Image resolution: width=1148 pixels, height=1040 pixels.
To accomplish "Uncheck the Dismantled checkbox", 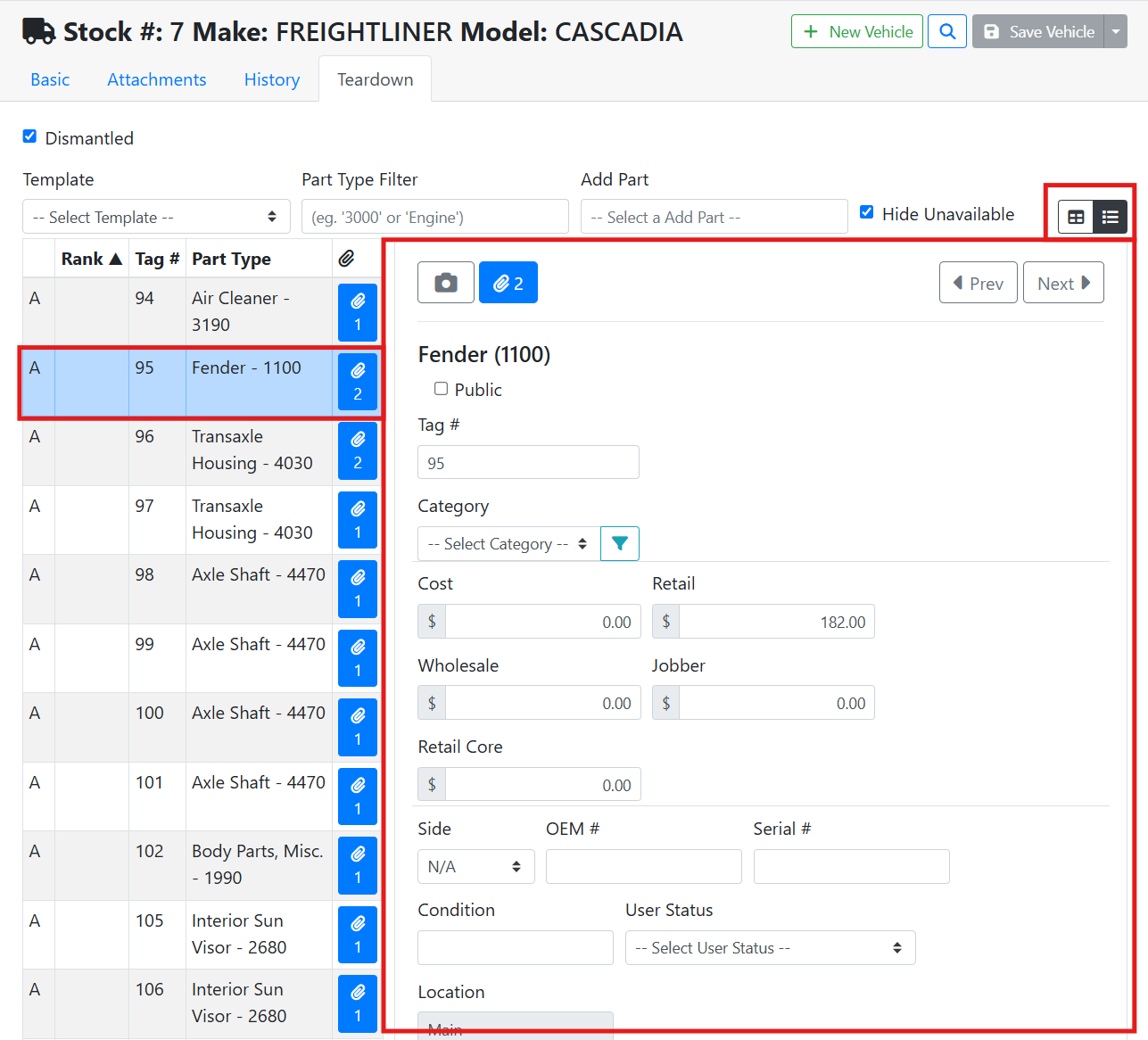I will (x=29, y=136).
